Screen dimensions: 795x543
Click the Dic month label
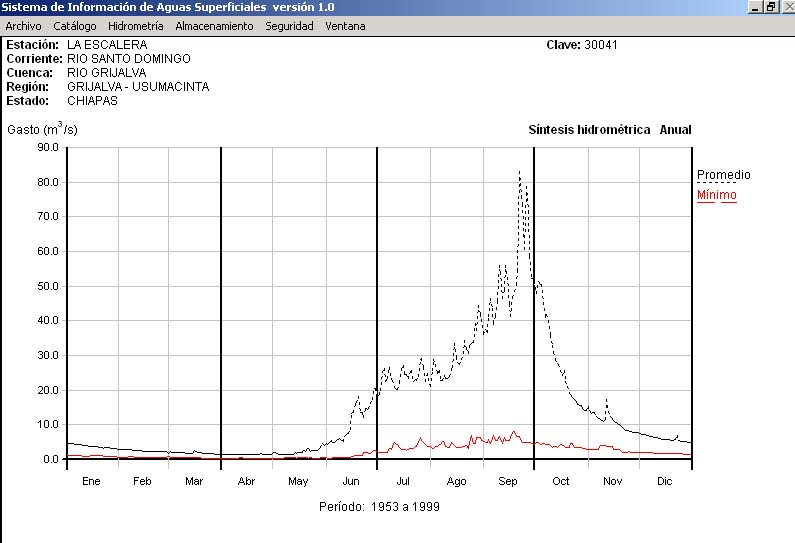[665, 481]
